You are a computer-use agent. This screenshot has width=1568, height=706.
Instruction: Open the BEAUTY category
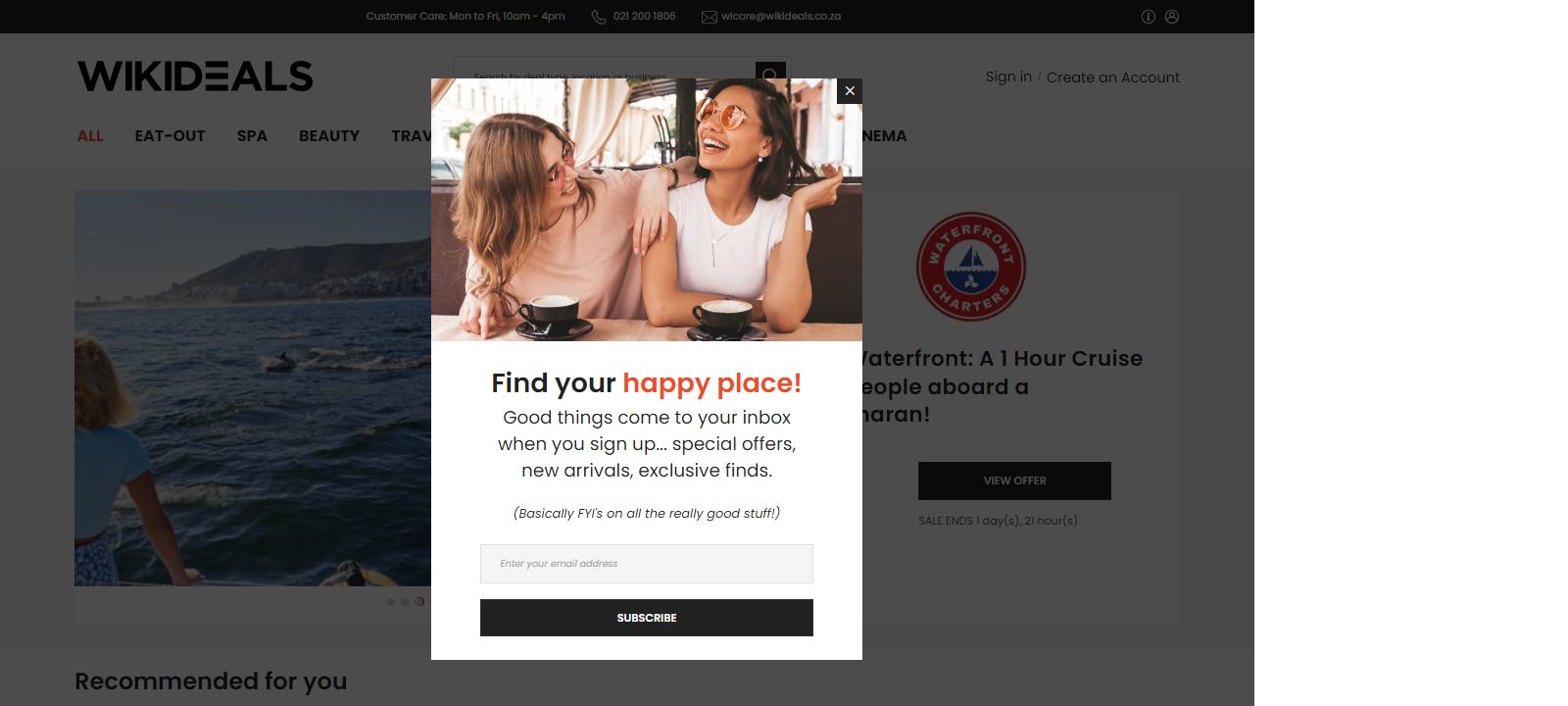[x=329, y=136]
